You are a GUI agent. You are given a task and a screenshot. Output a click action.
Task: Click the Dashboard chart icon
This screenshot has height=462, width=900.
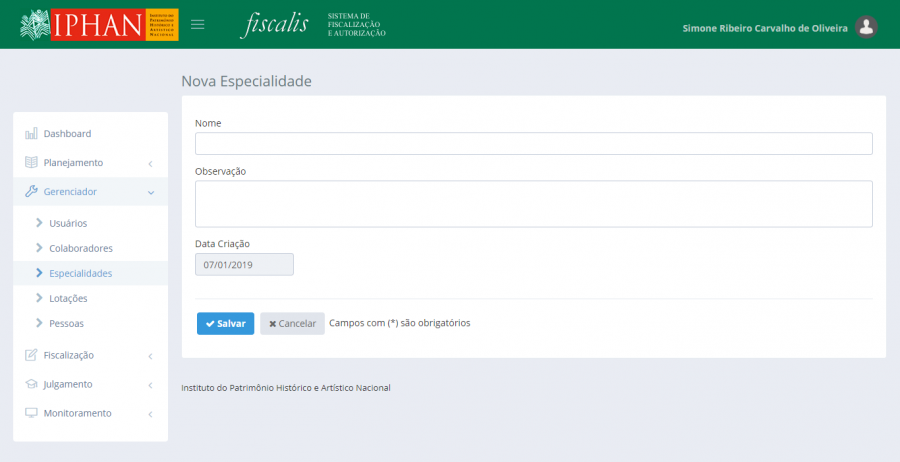point(31,134)
